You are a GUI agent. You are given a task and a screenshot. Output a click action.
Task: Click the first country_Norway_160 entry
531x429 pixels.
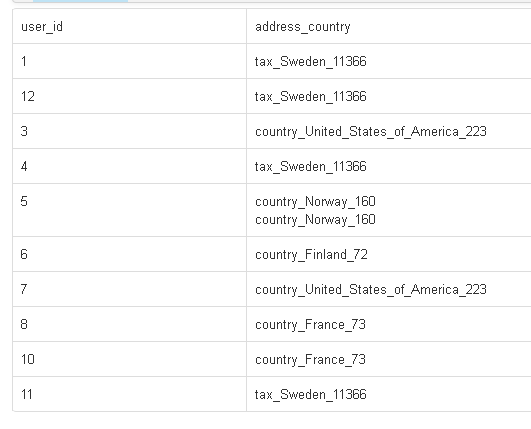pos(315,201)
